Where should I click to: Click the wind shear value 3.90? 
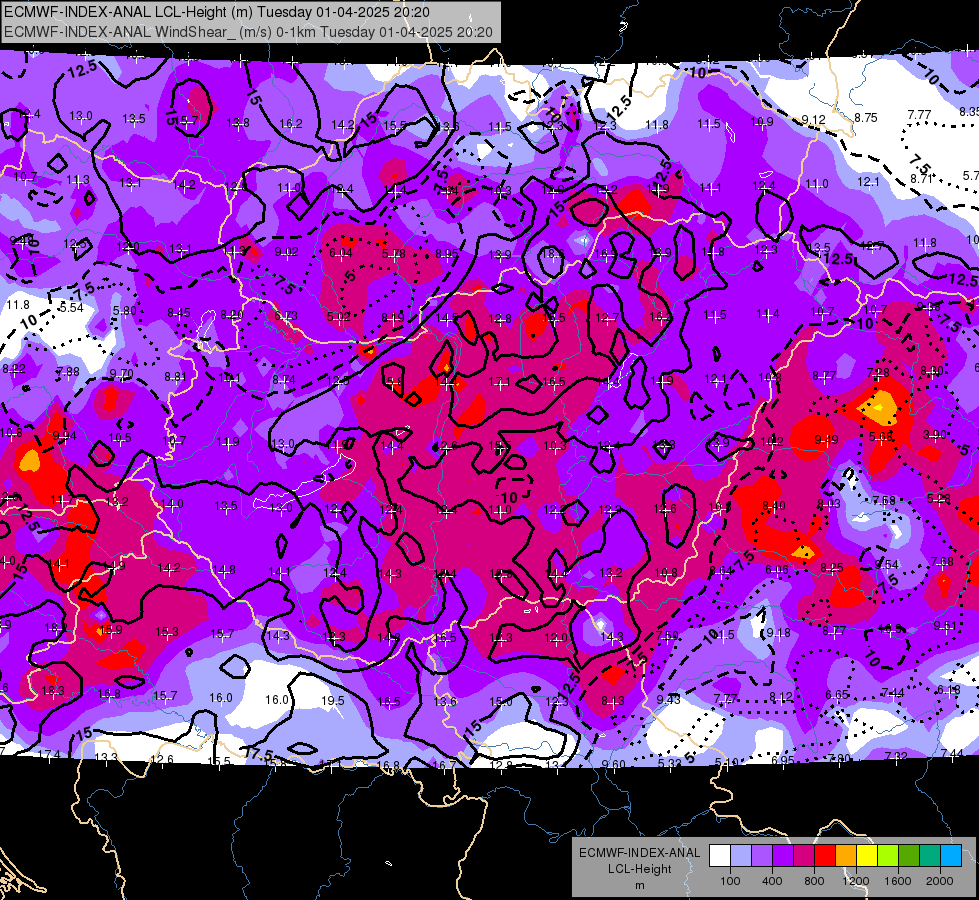click(x=935, y=434)
